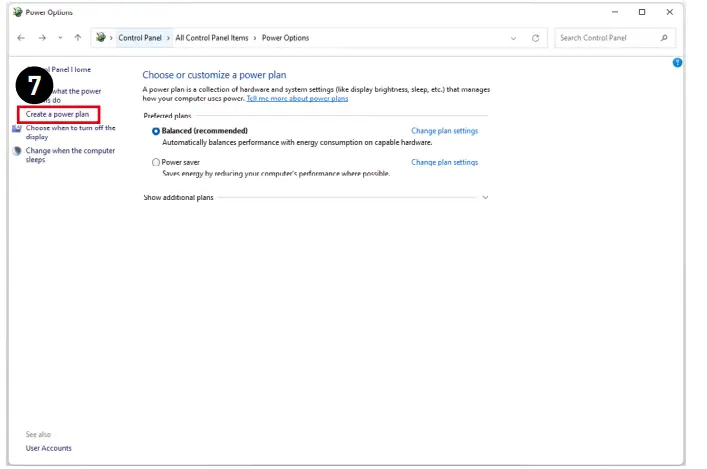Click the forward navigation arrow

[41, 38]
